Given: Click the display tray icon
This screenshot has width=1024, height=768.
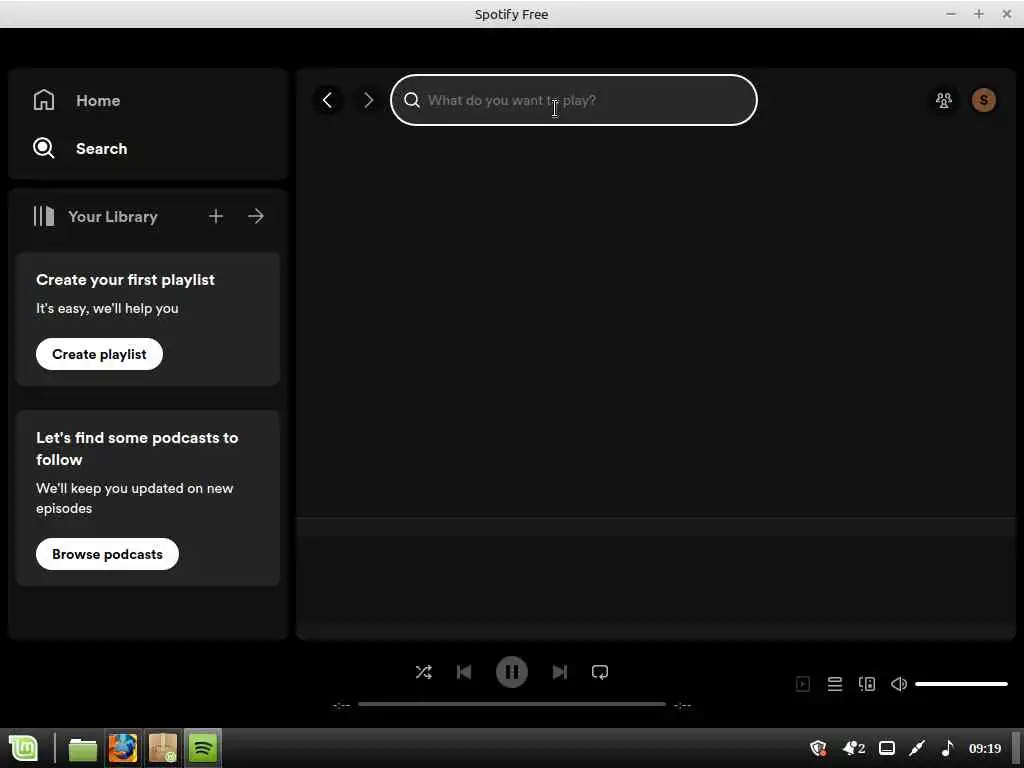Looking at the screenshot, I should coord(887,748).
